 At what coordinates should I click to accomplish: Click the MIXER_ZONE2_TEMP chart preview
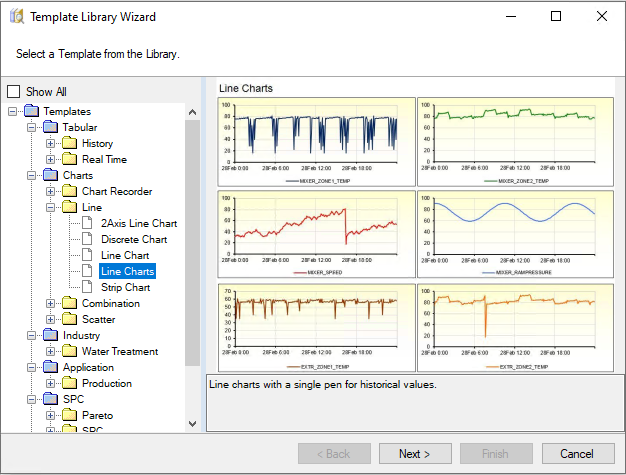coord(515,142)
